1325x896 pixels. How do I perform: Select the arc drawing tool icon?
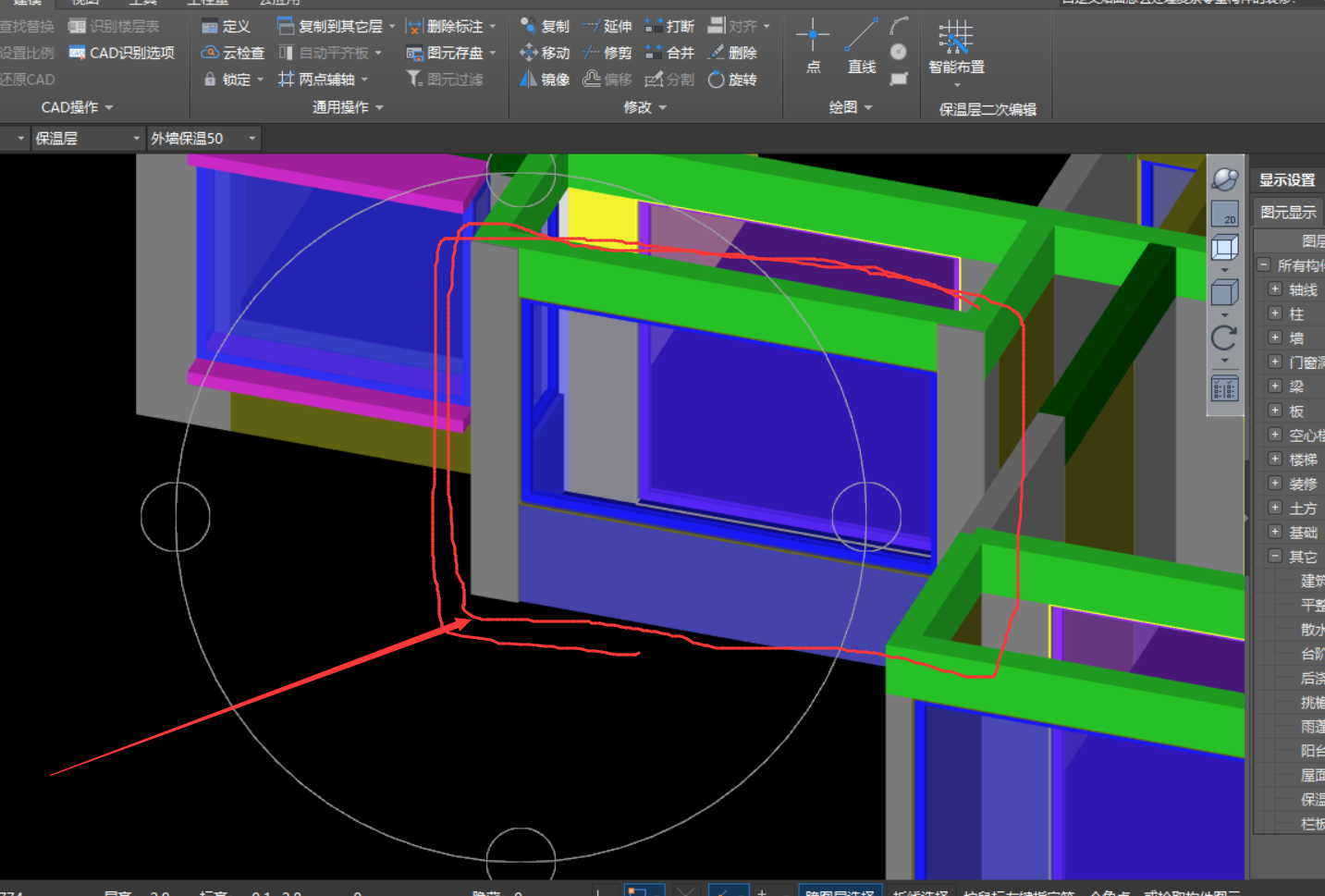[899, 26]
